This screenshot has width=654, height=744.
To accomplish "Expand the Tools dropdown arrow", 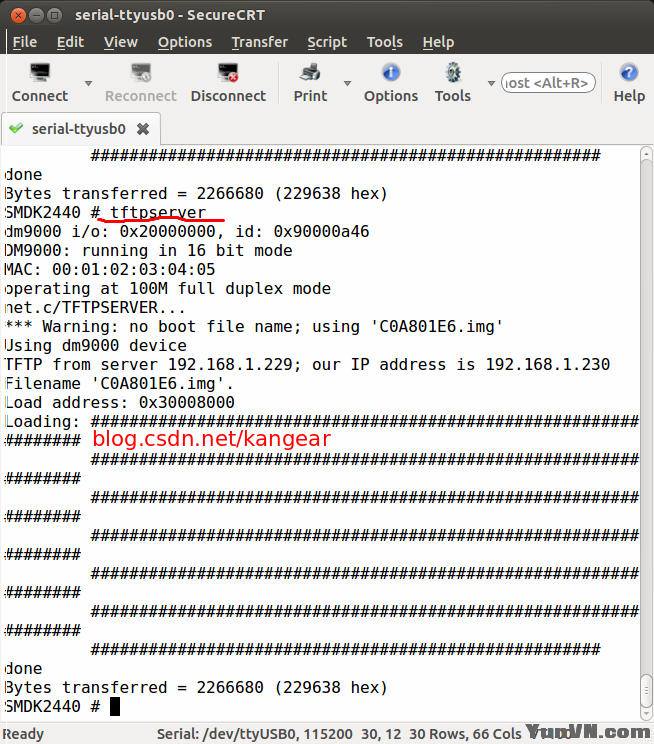I will pos(491,83).
